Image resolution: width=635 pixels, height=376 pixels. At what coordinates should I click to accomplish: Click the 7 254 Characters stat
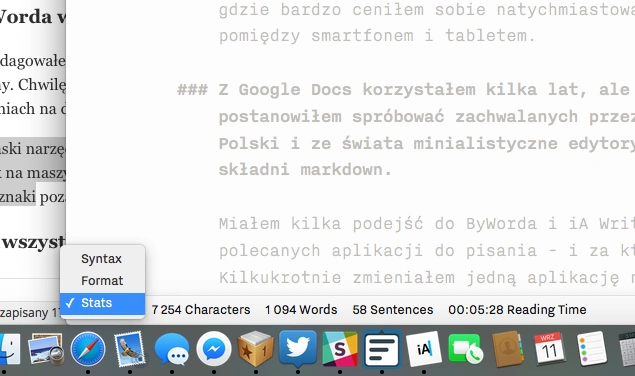pos(201,310)
